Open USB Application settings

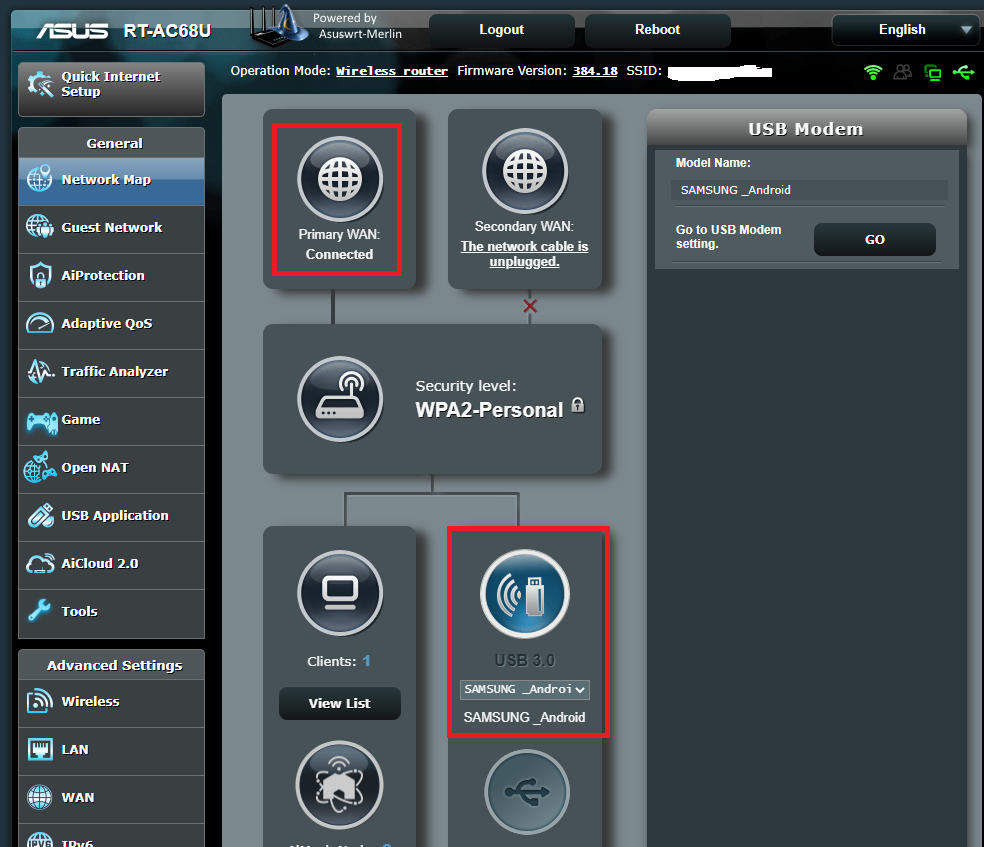(111, 516)
